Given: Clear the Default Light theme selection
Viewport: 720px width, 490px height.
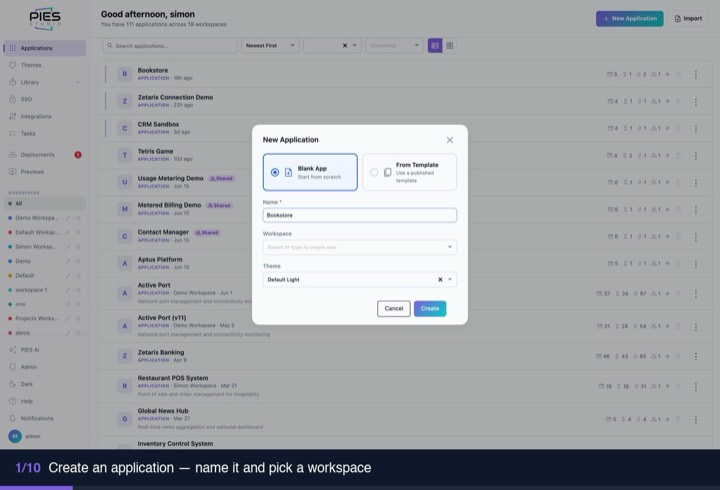Looking at the screenshot, I should pyautogui.click(x=440, y=279).
